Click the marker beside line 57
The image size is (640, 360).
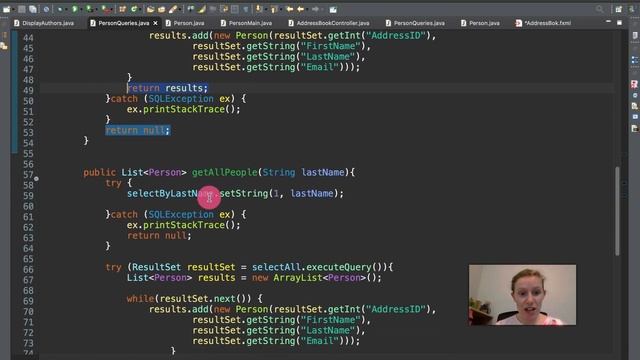pos(36,178)
